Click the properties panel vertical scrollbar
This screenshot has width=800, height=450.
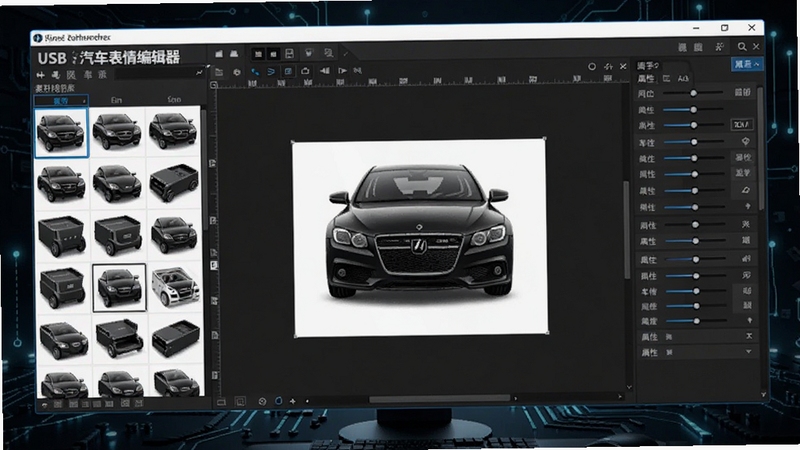761,148
